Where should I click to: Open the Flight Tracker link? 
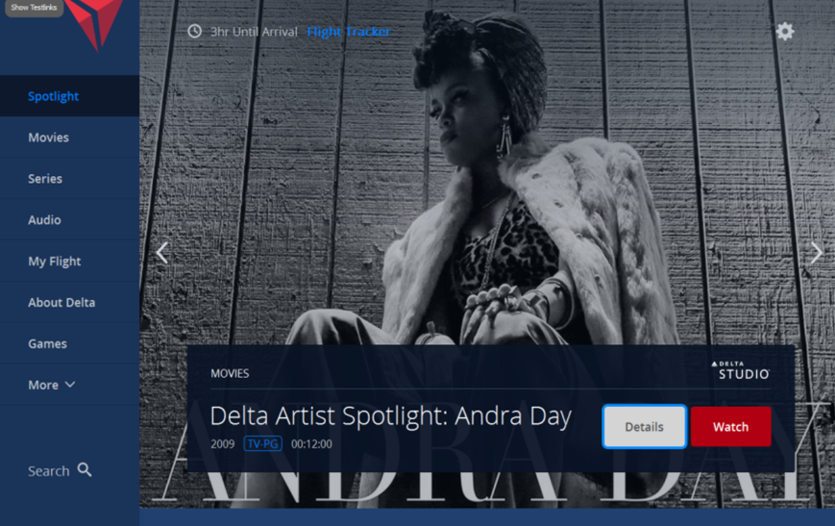coord(348,32)
